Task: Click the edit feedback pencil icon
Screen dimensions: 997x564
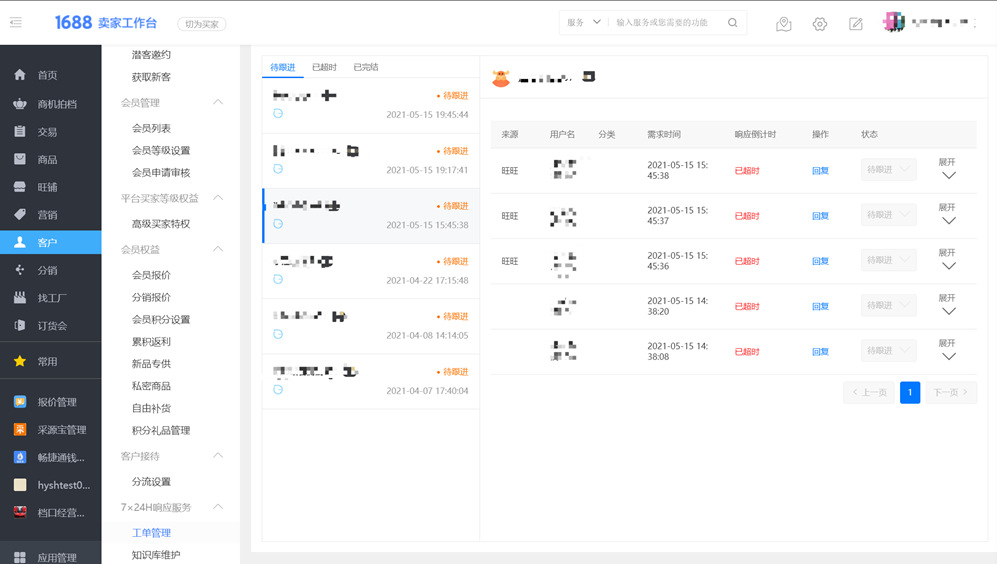Action: coord(855,24)
